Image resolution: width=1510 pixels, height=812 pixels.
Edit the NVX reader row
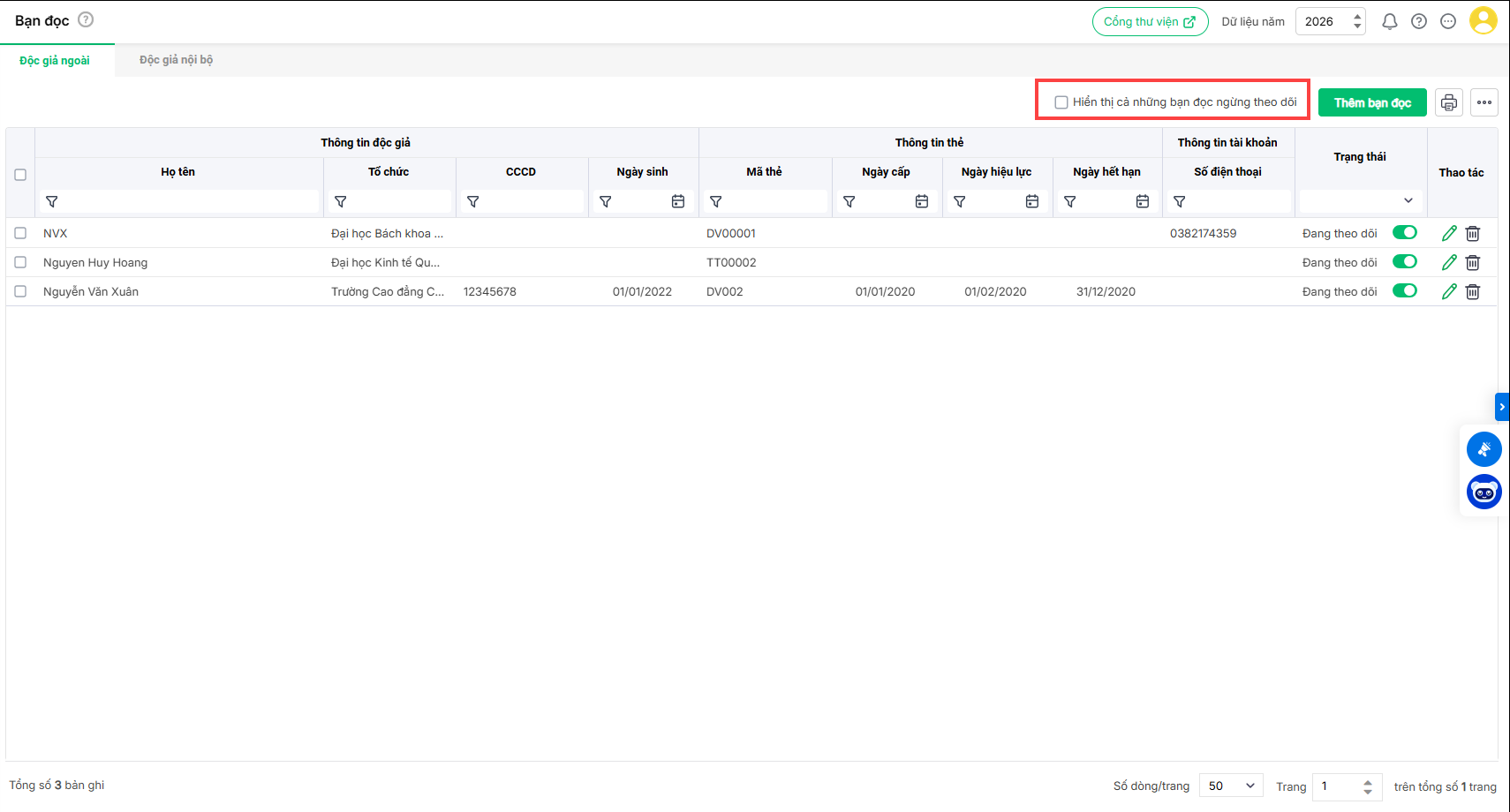click(x=1449, y=234)
